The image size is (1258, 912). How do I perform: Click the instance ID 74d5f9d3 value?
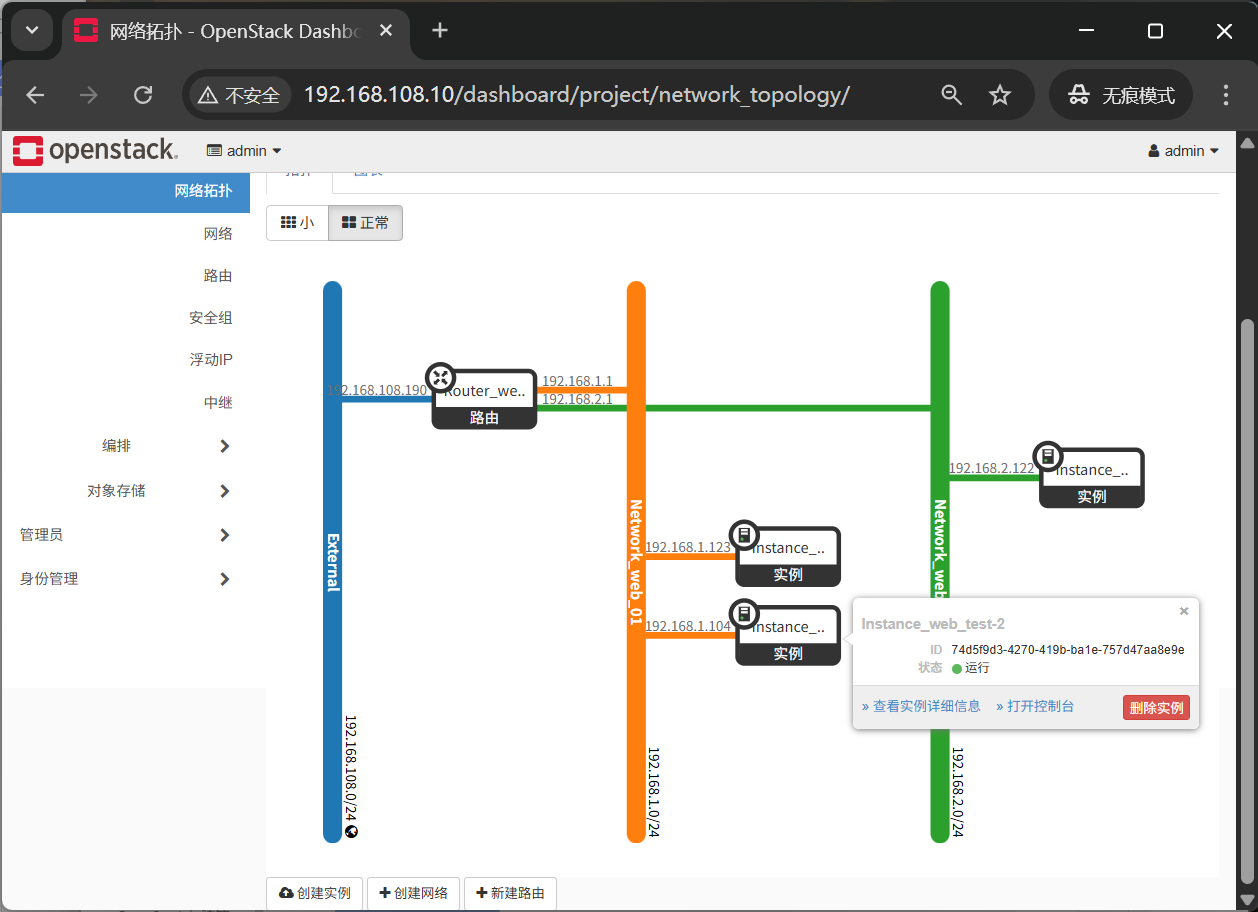(1067, 650)
